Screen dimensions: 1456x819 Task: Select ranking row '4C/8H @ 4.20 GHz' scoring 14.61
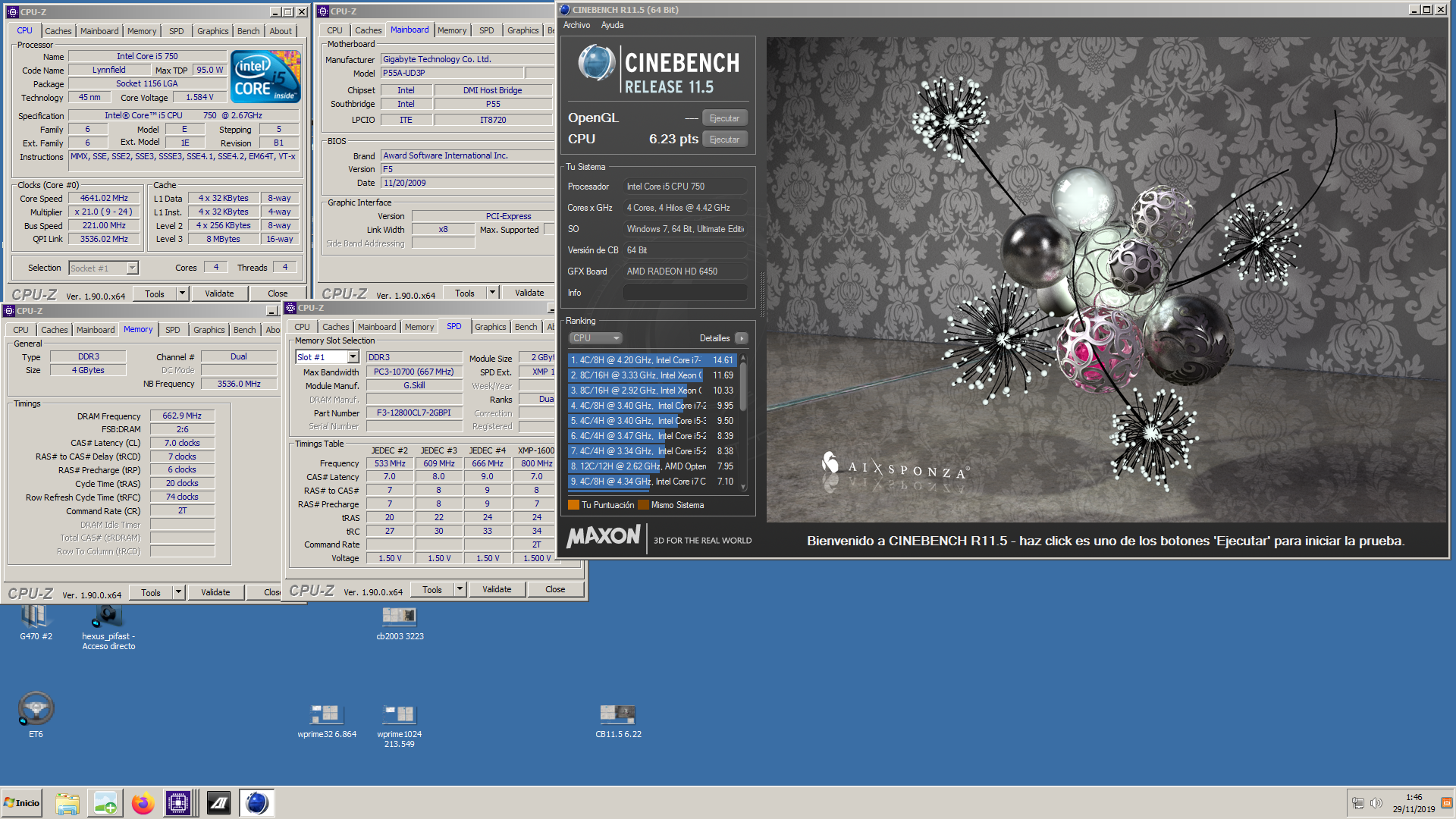click(x=652, y=360)
